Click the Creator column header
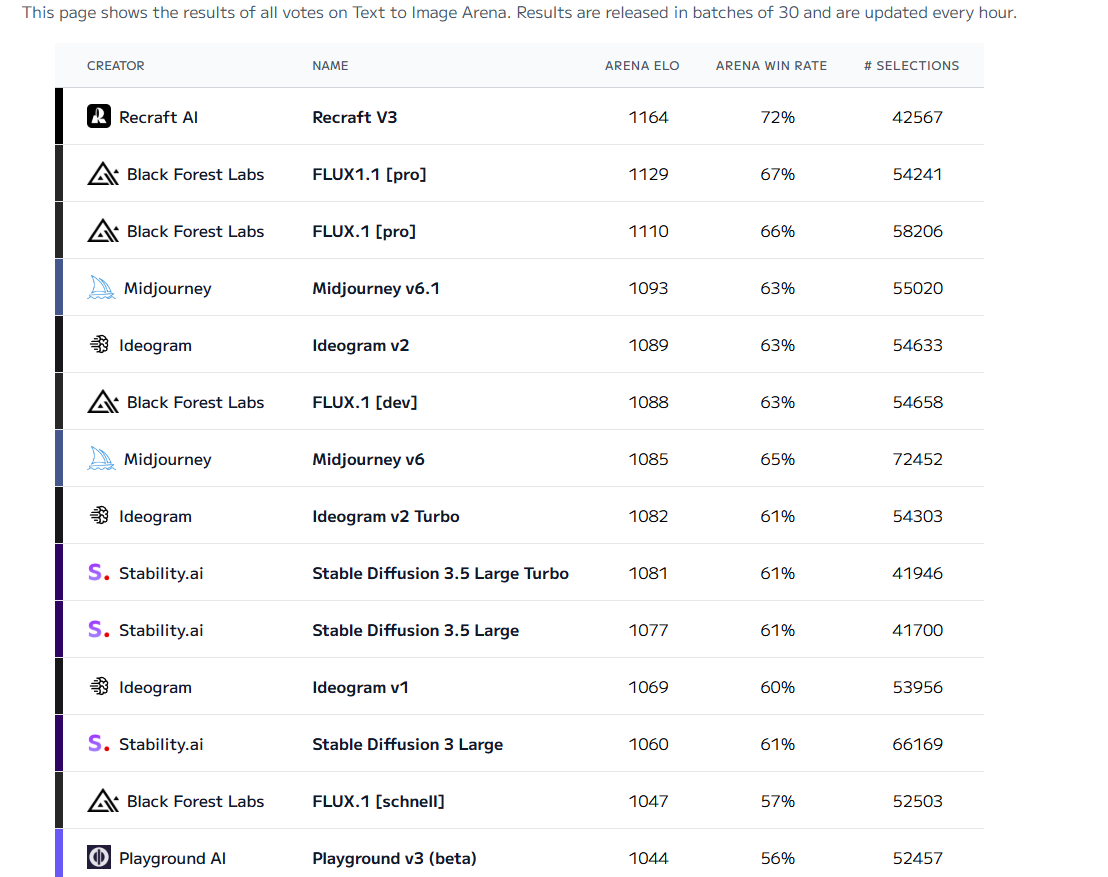This screenshot has height=877, width=1108. [116, 66]
